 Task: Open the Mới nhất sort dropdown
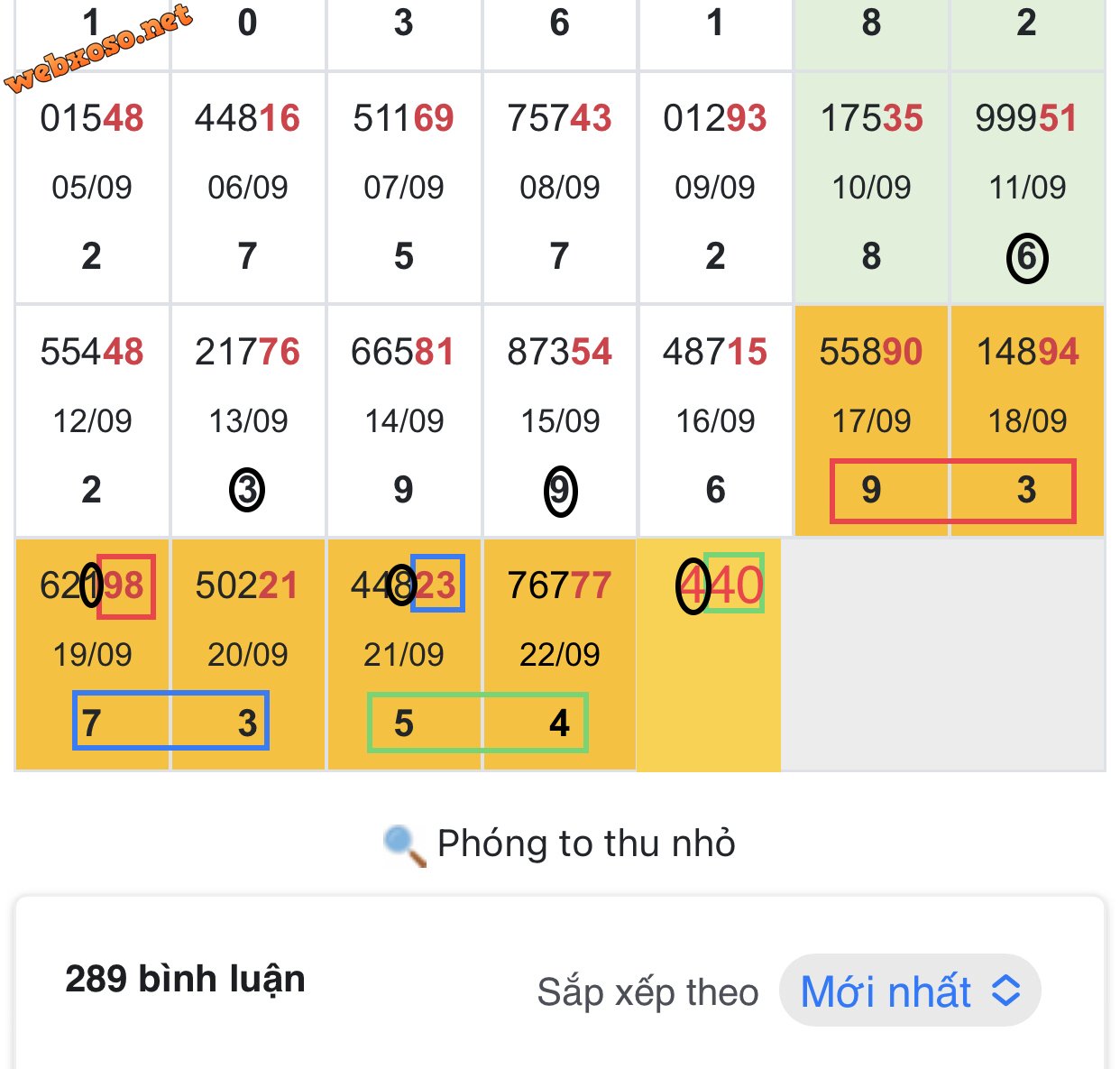910,991
